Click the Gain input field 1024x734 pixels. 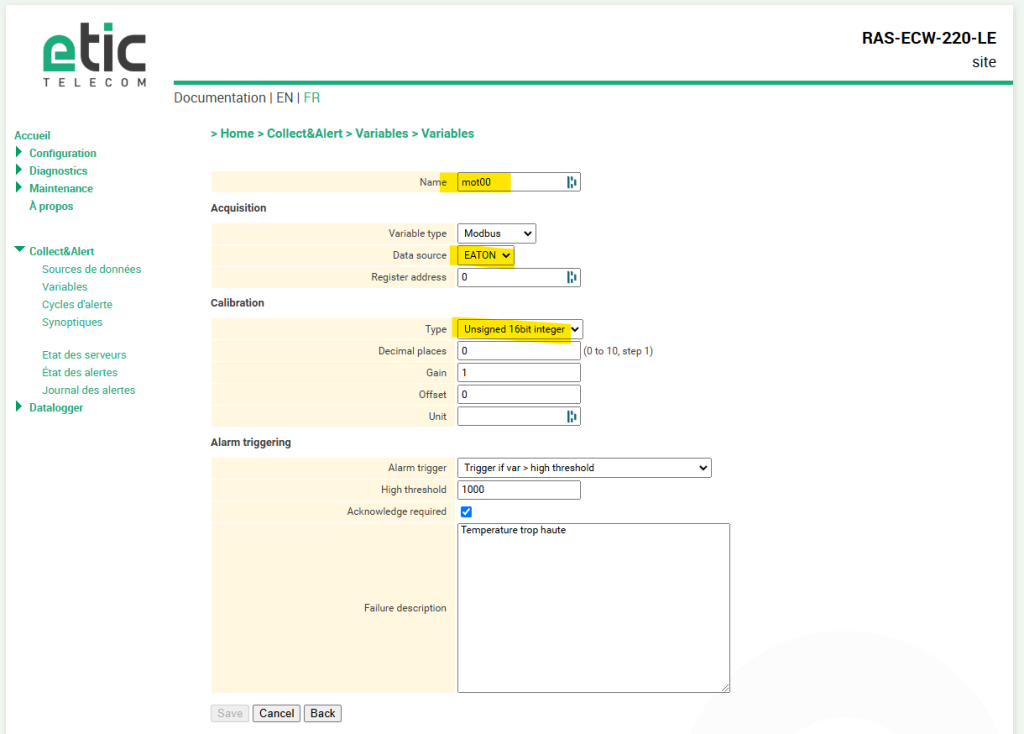[519, 373]
